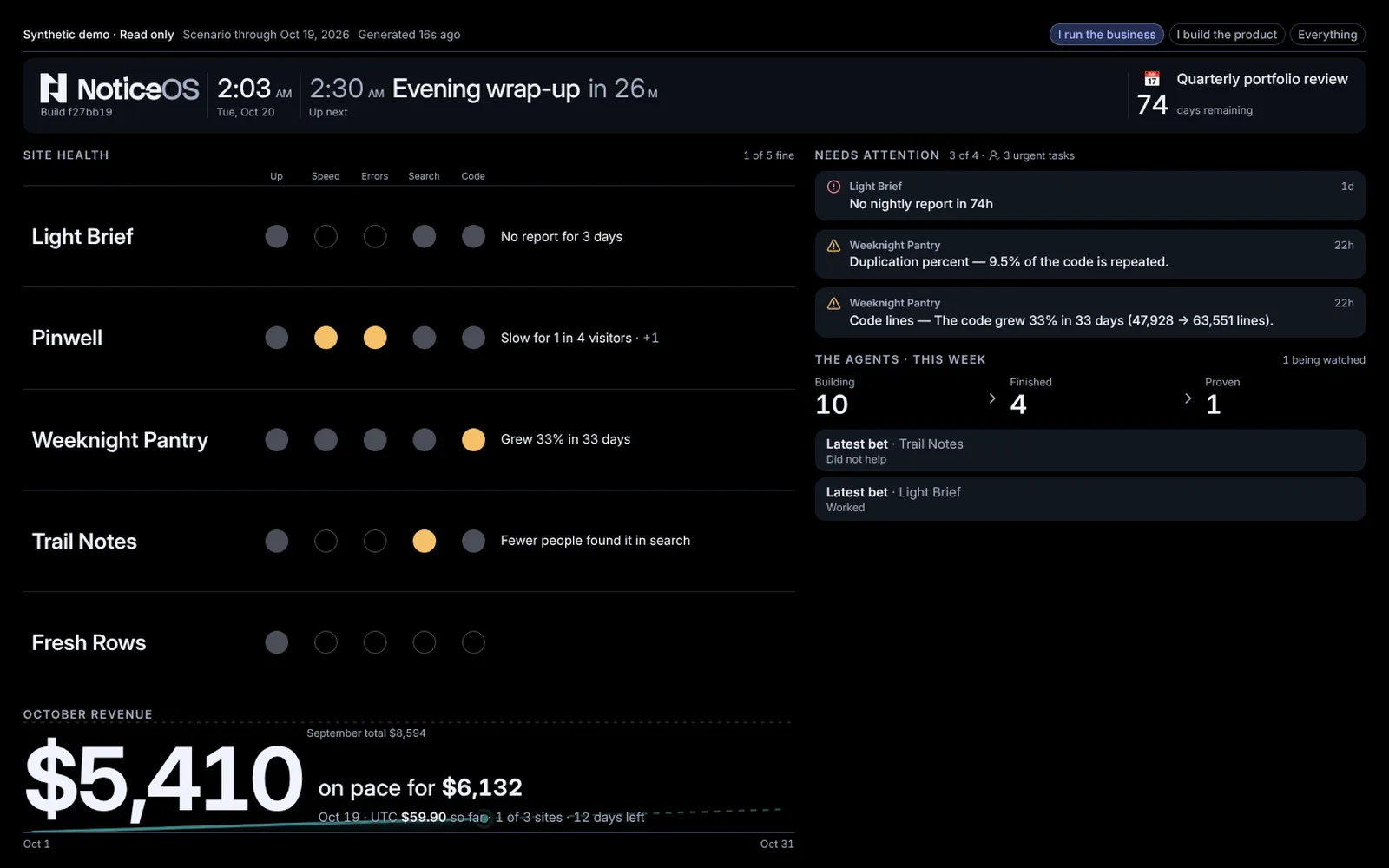Open the Light Brief site row name
Viewport: 1389px width, 868px height.
[82, 236]
